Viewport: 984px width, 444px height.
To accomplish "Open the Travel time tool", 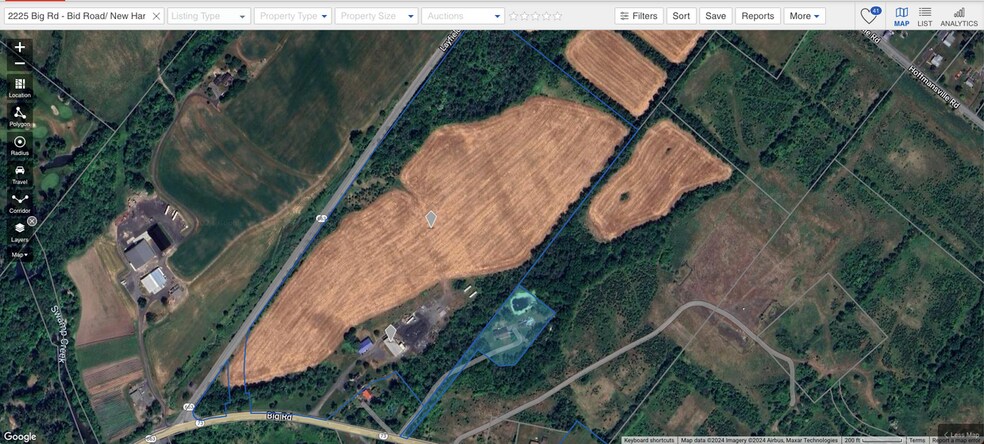I will [x=19, y=174].
